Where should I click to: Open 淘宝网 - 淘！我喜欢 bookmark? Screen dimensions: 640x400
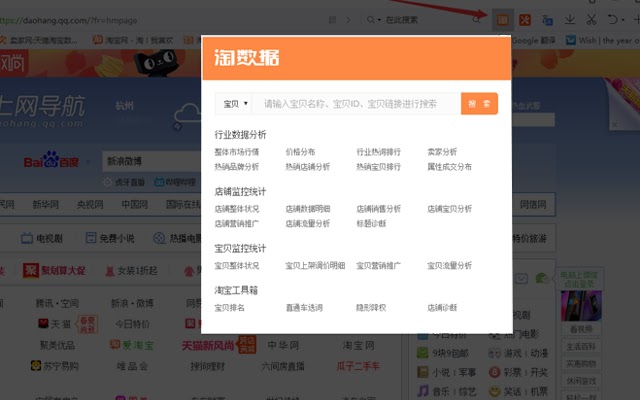(133, 40)
